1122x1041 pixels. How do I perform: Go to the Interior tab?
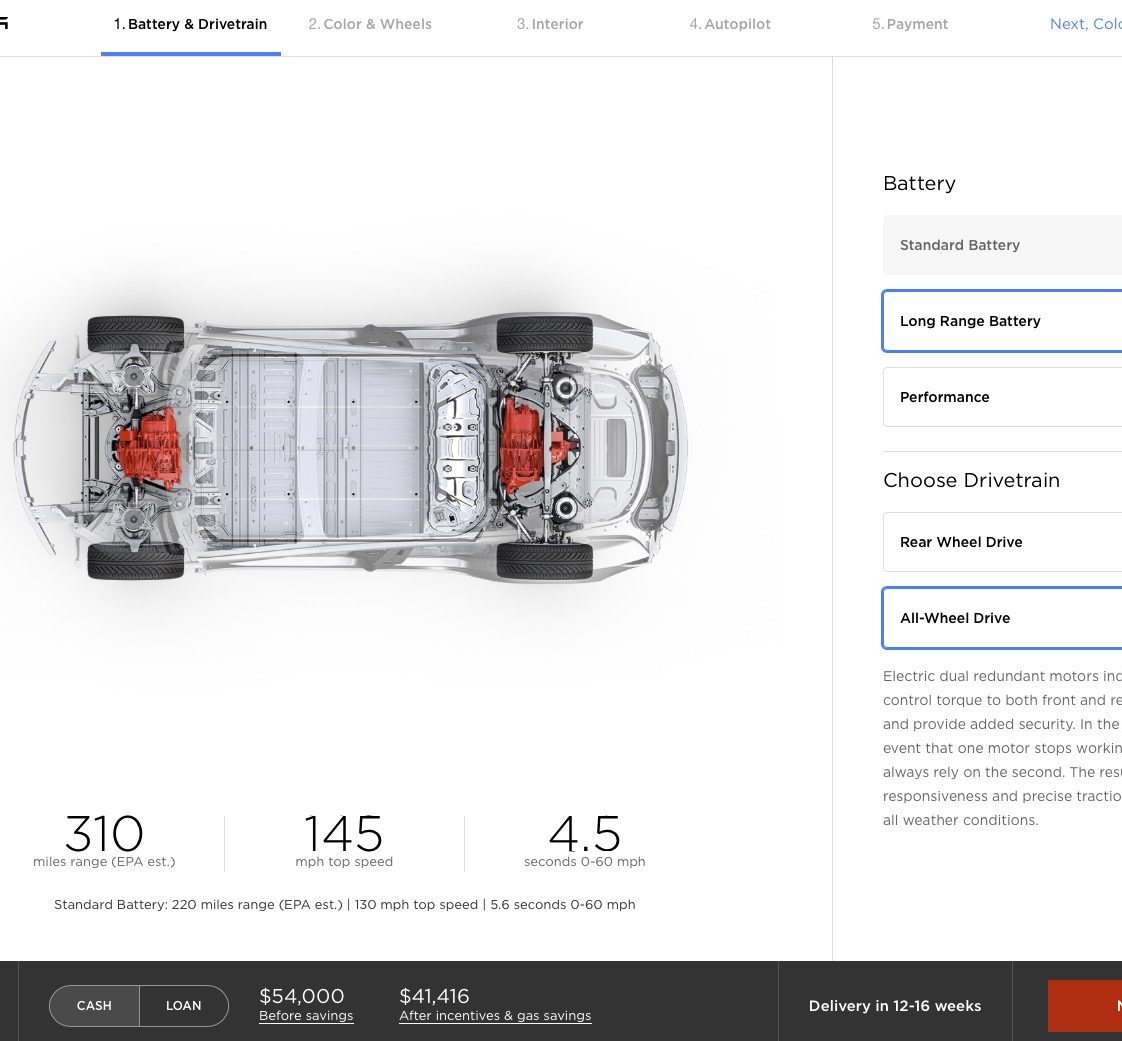550,24
